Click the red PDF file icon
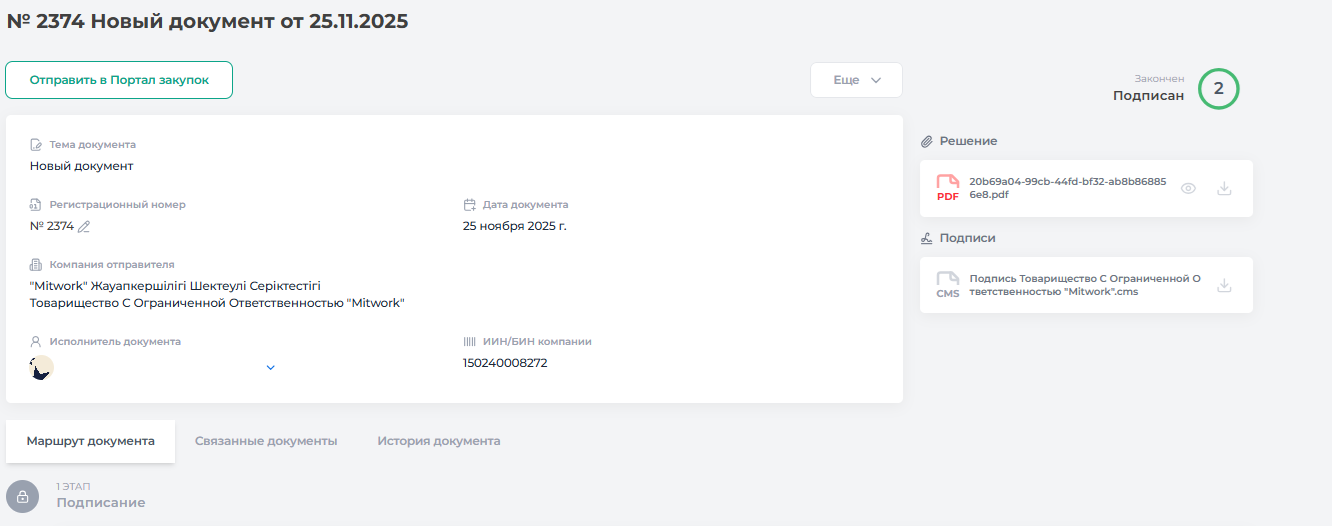This screenshot has width=1332, height=526. click(947, 188)
